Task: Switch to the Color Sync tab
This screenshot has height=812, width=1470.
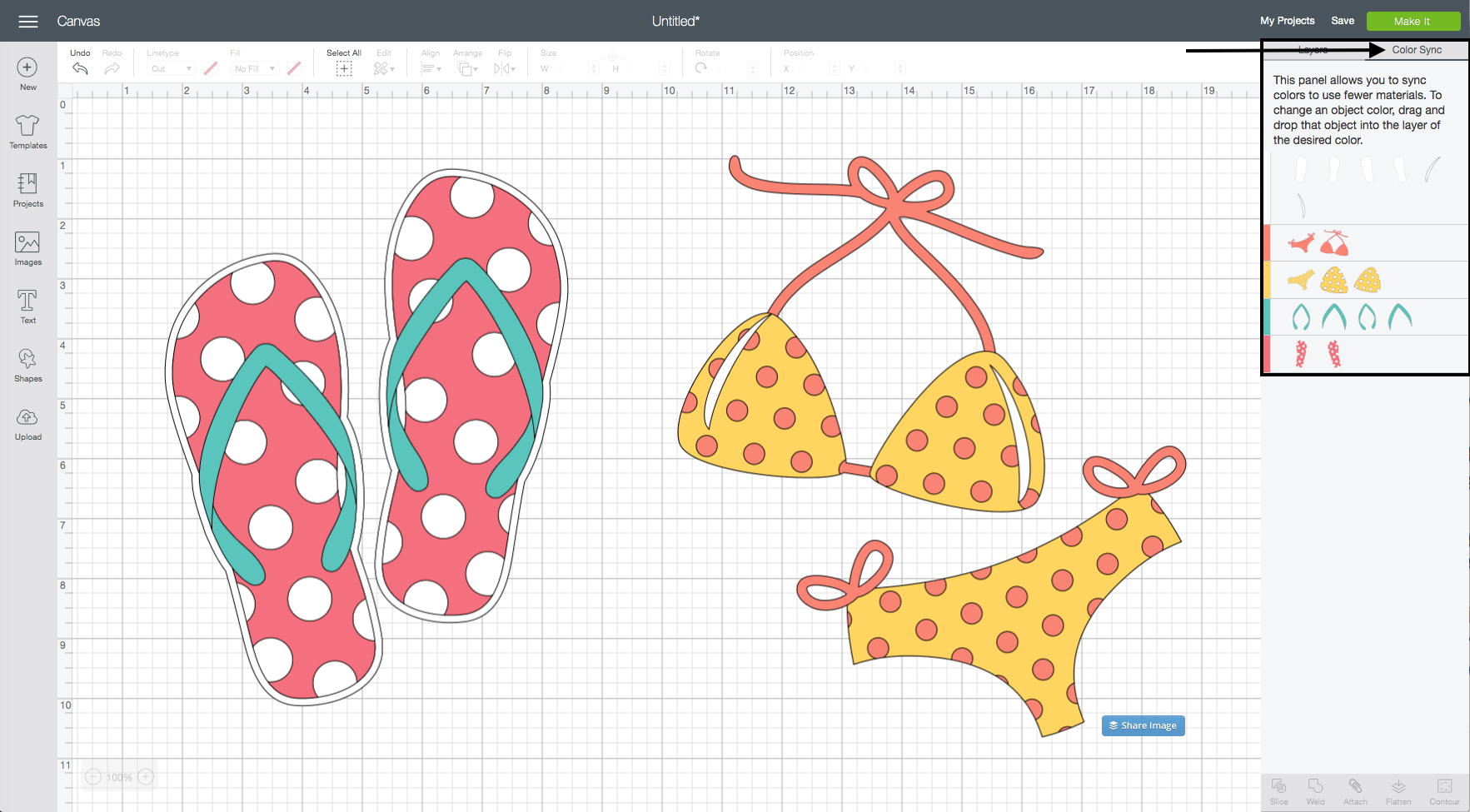Action: [x=1416, y=50]
